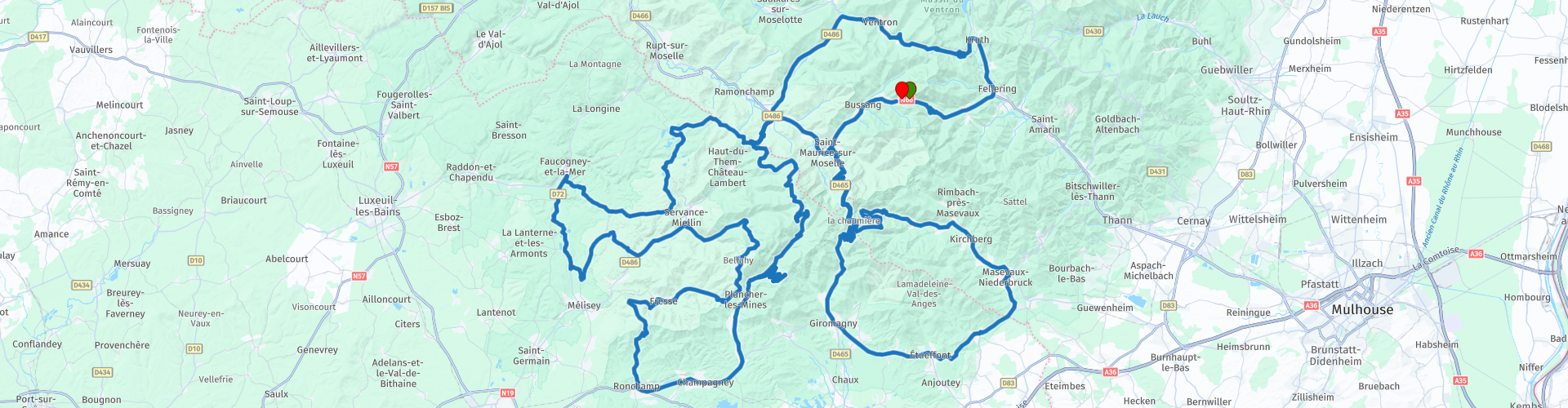Viewport: 1568px width, 408px height.
Task: Click the D72 road shield near Faucogney
Action: pos(558,194)
